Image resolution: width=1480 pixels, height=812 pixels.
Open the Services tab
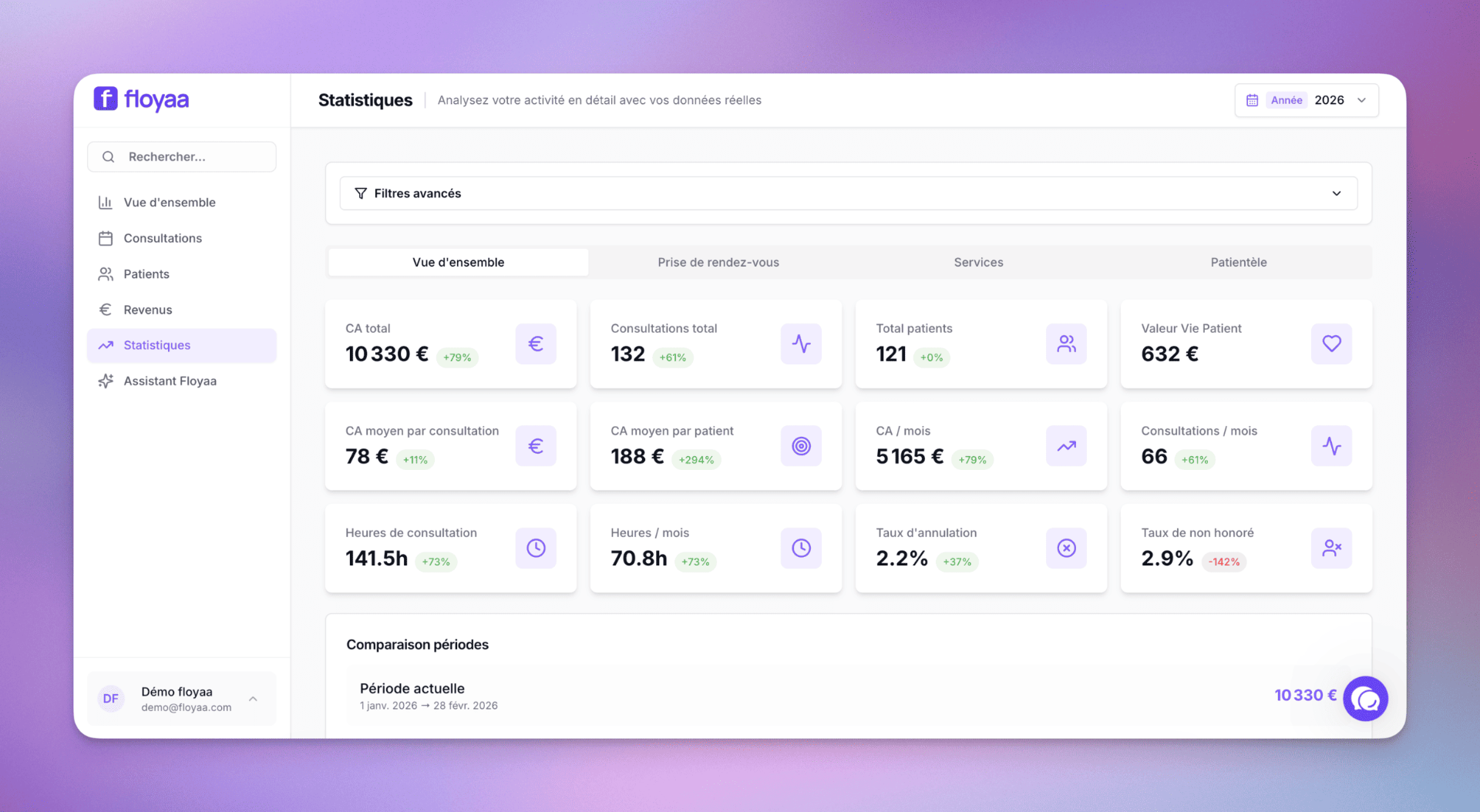click(978, 262)
